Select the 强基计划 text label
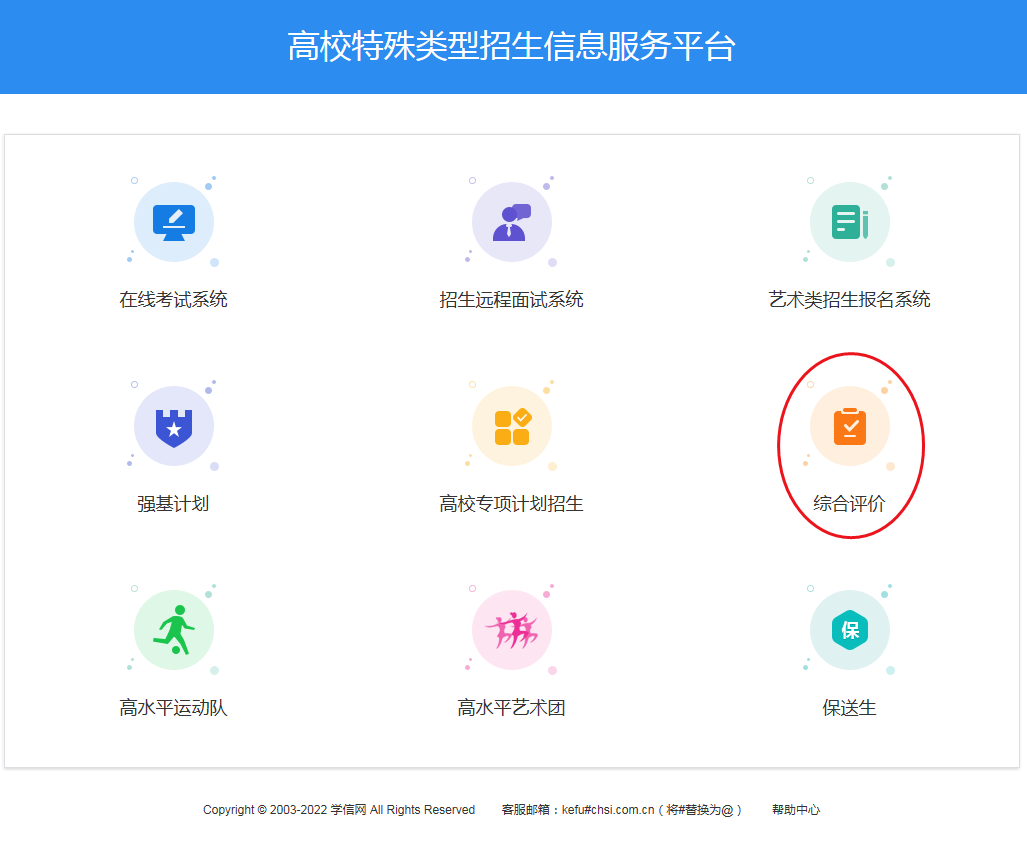Image resolution: width=1027 pixels, height=844 pixels. pos(174,504)
